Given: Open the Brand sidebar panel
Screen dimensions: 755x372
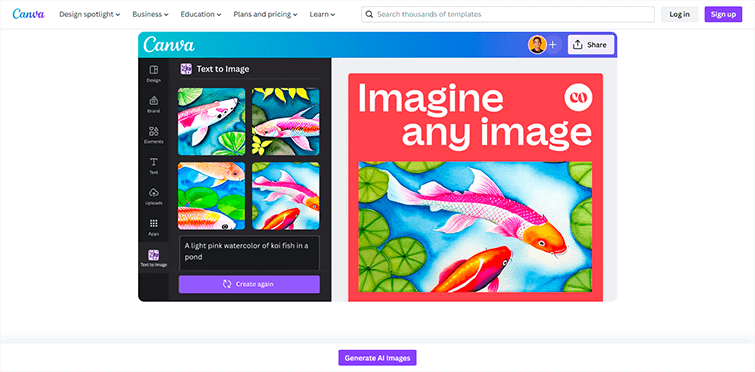Looking at the screenshot, I should click(x=154, y=104).
